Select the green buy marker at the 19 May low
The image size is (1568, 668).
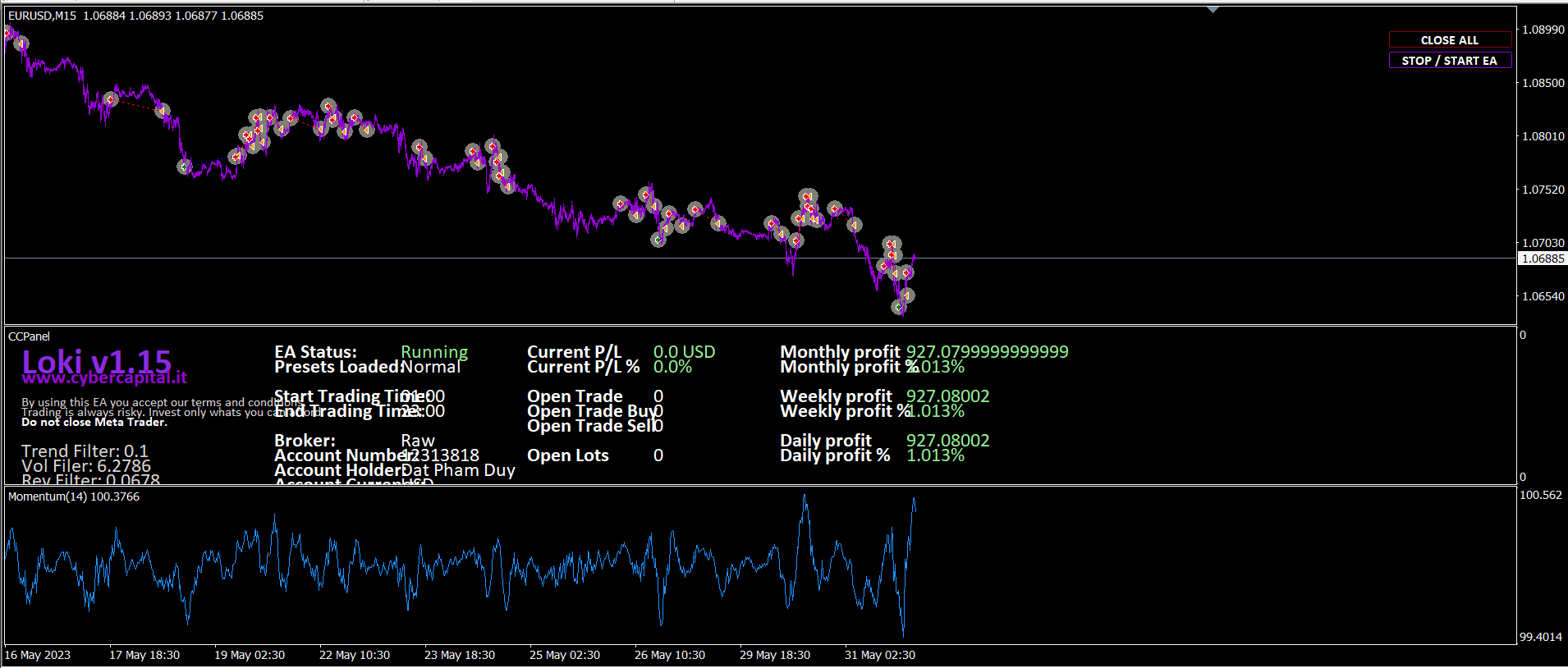coord(184,167)
